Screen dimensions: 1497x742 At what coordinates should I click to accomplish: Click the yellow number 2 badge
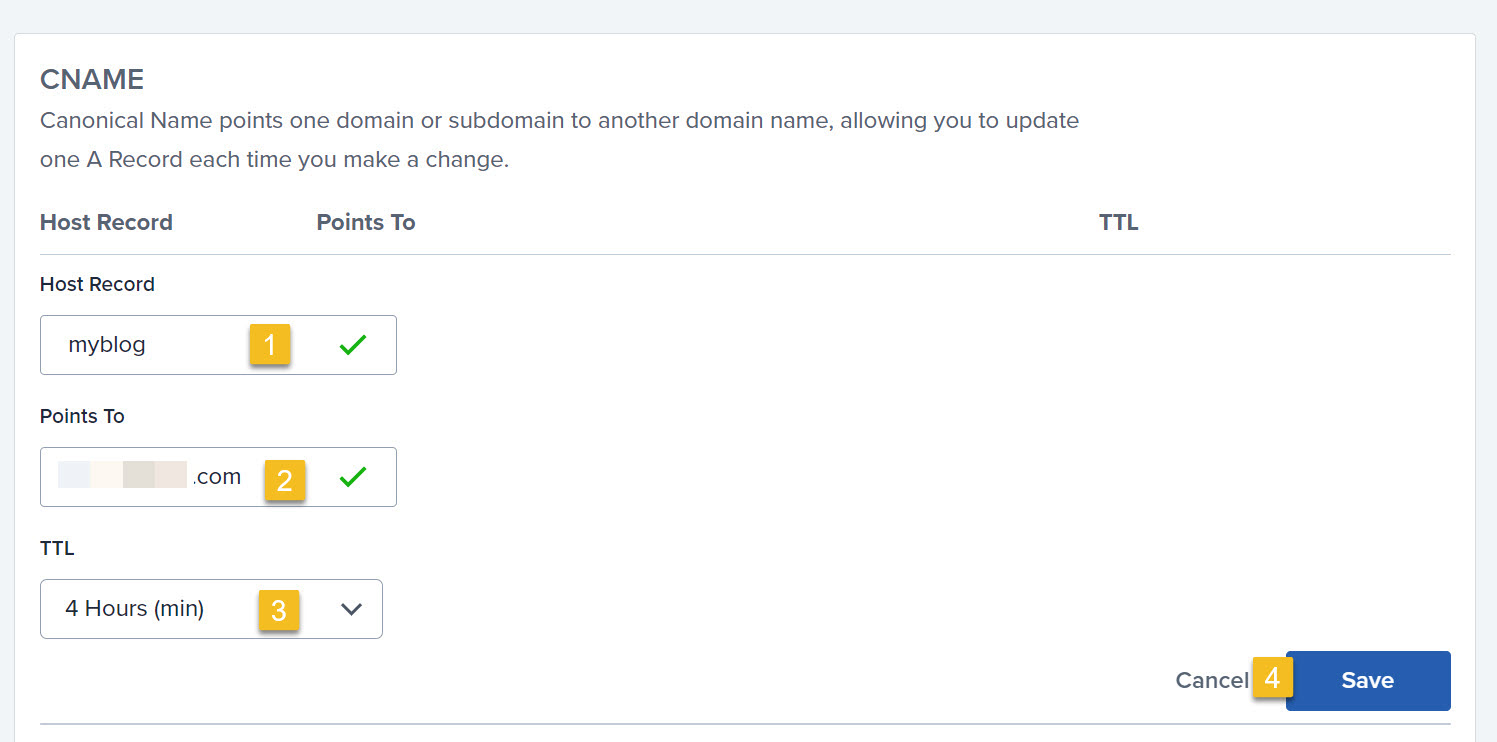coord(285,480)
